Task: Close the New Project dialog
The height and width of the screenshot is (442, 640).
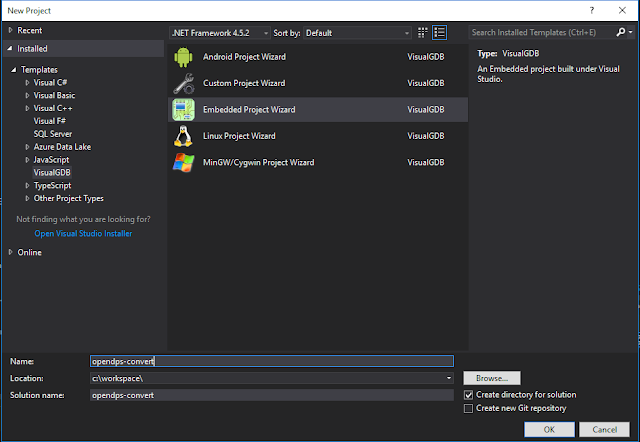Action: [622, 10]
